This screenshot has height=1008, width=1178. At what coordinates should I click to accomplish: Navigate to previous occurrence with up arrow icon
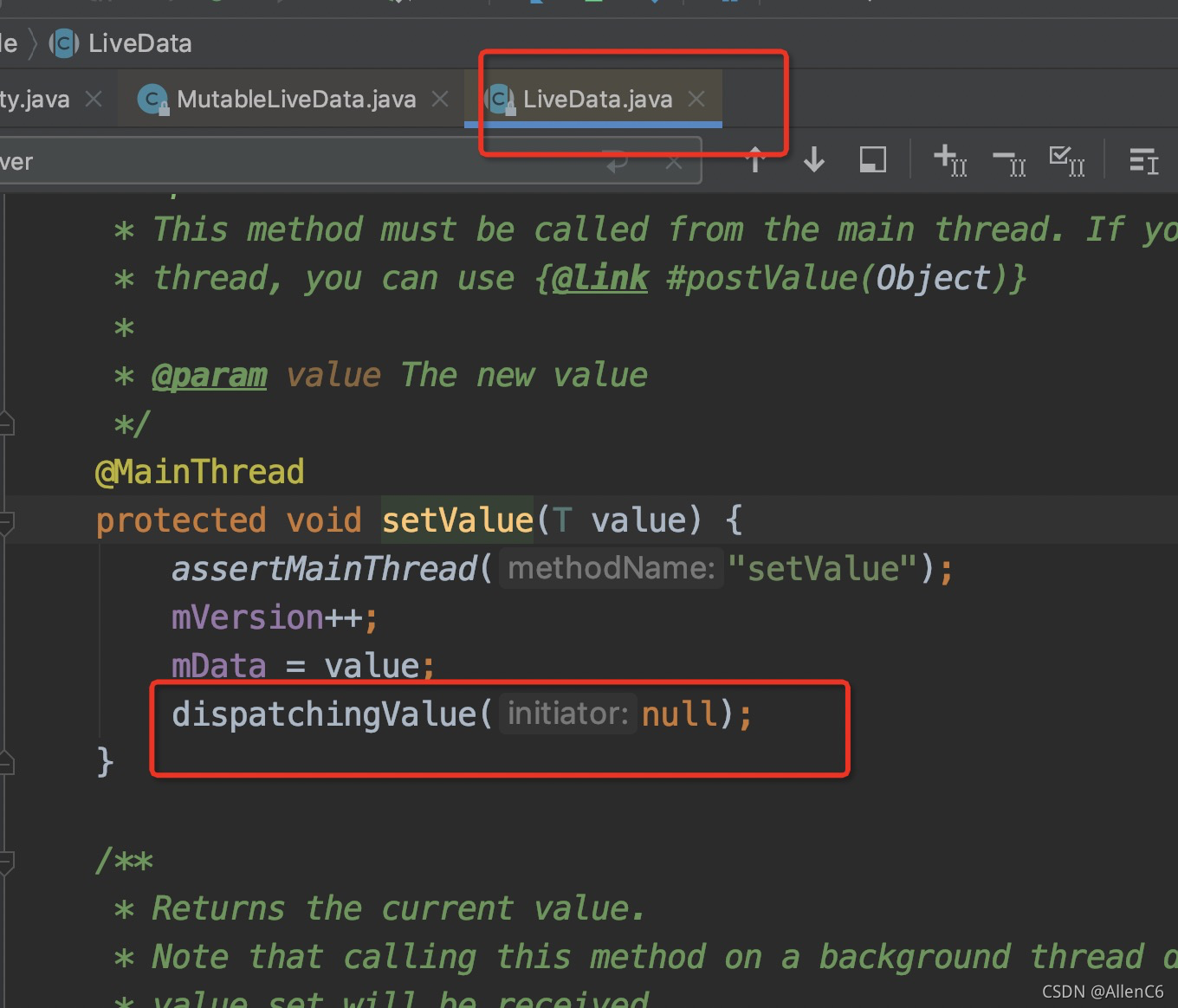coord(754,159)
